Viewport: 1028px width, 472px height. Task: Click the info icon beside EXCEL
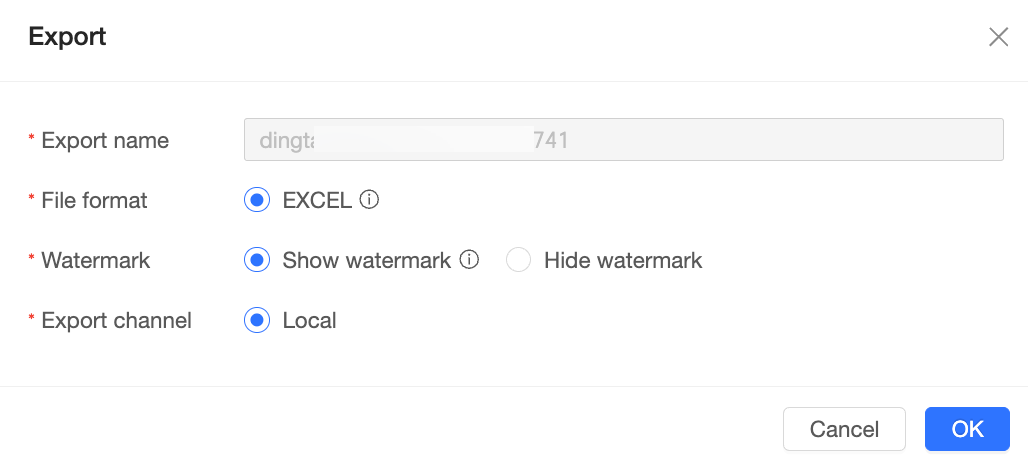tap(369, 200)
